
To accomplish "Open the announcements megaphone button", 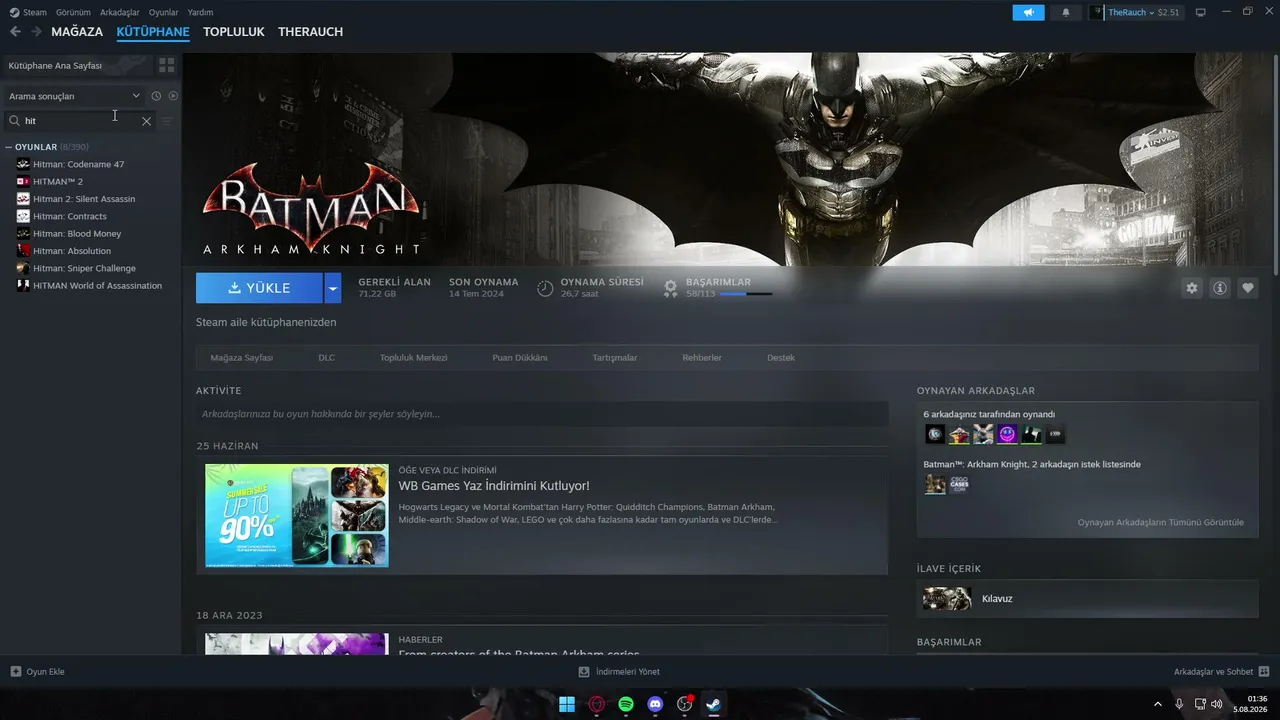I will (x=1028, y=12).
